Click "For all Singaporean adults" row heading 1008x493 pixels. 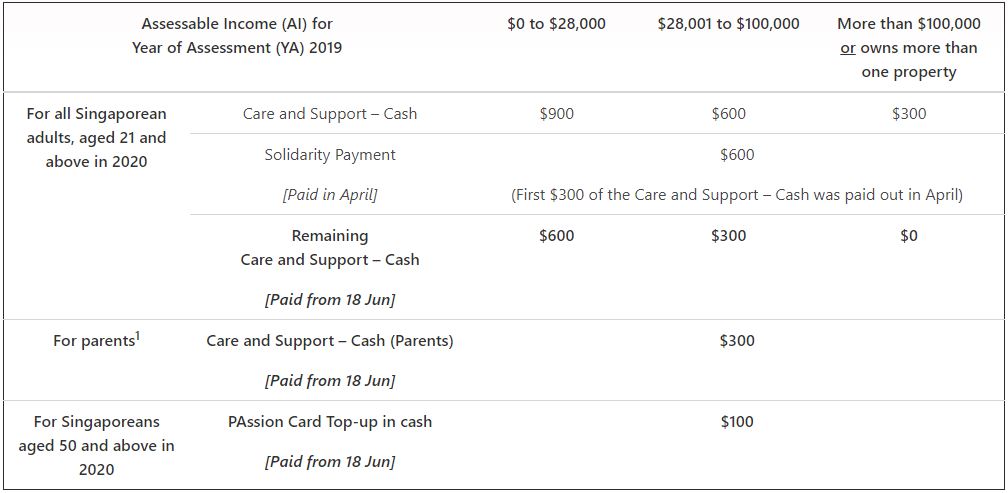tap(96, 137)
